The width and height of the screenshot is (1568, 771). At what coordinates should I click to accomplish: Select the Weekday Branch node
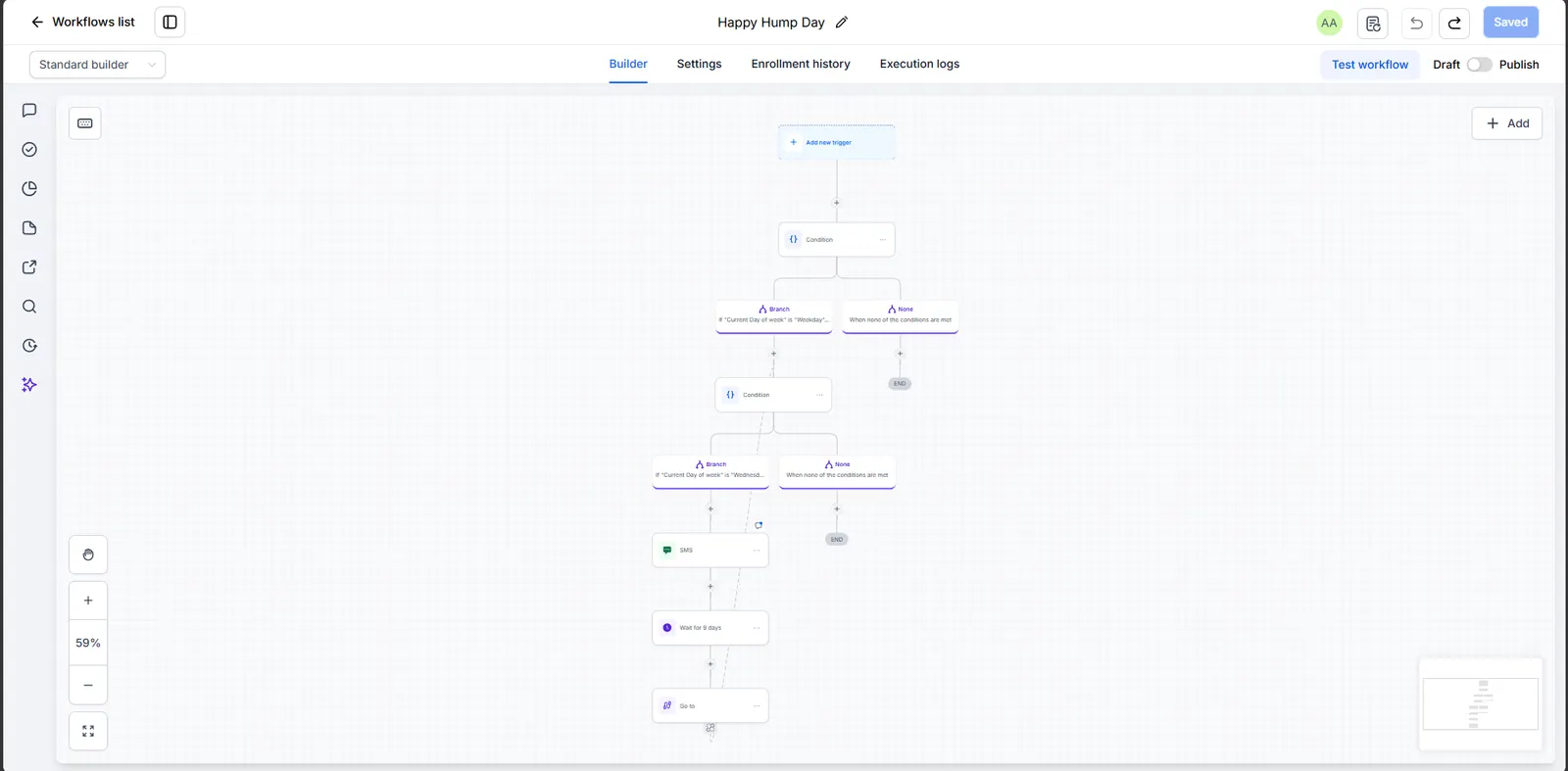(774, 316)
